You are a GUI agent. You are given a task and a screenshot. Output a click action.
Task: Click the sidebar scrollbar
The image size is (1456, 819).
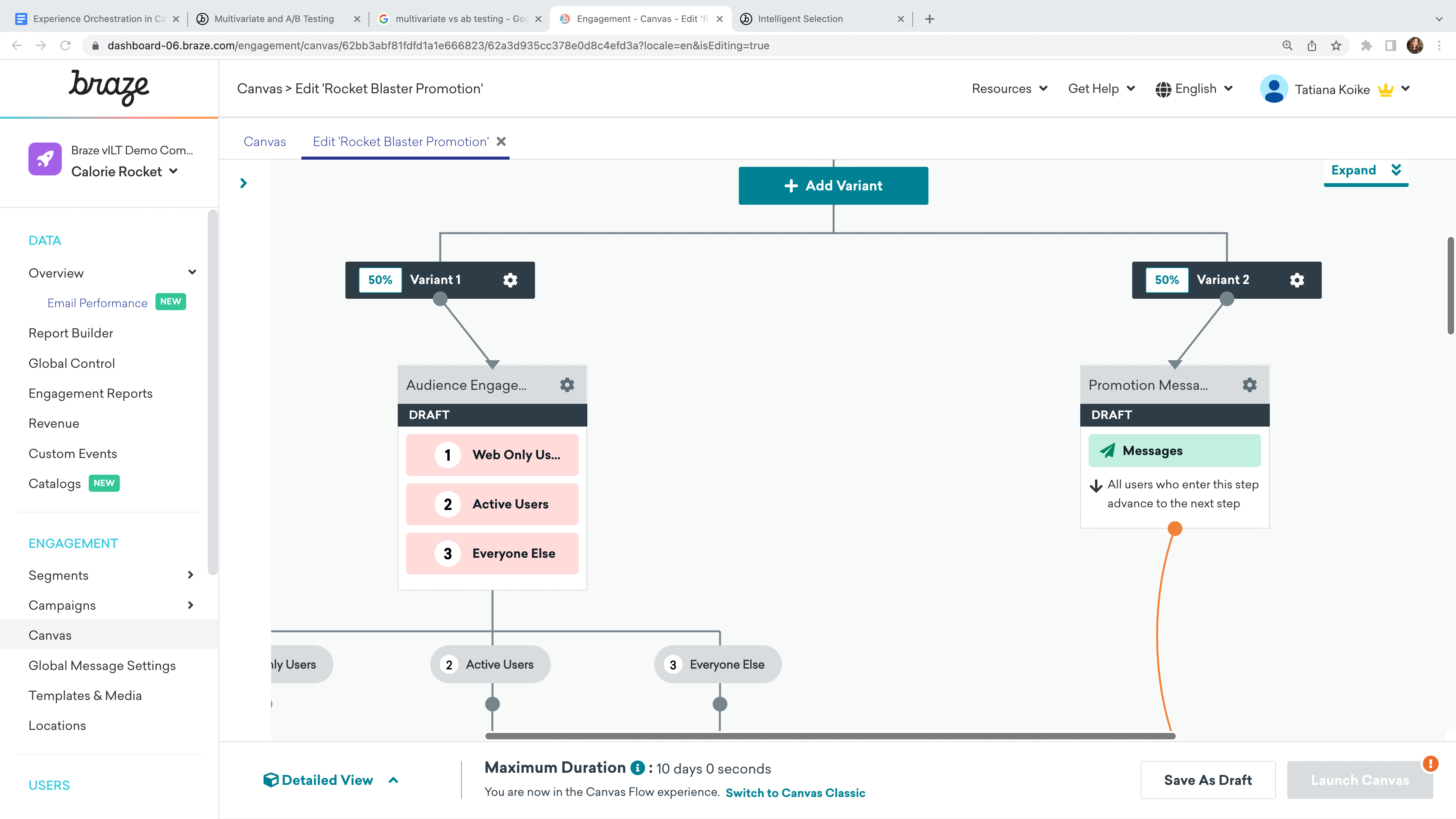tap(212, 393)
